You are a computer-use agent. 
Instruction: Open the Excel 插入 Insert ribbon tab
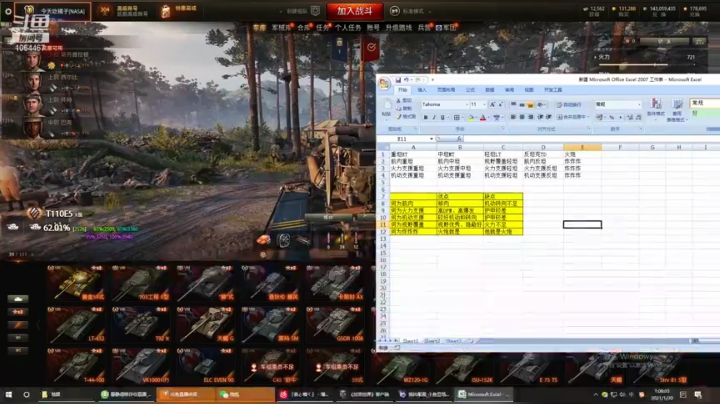point(422,90)
